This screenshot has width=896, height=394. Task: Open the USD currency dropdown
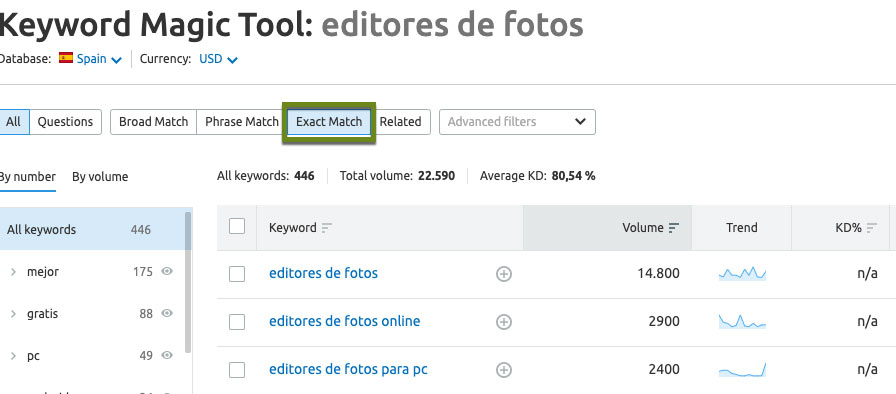218,59
